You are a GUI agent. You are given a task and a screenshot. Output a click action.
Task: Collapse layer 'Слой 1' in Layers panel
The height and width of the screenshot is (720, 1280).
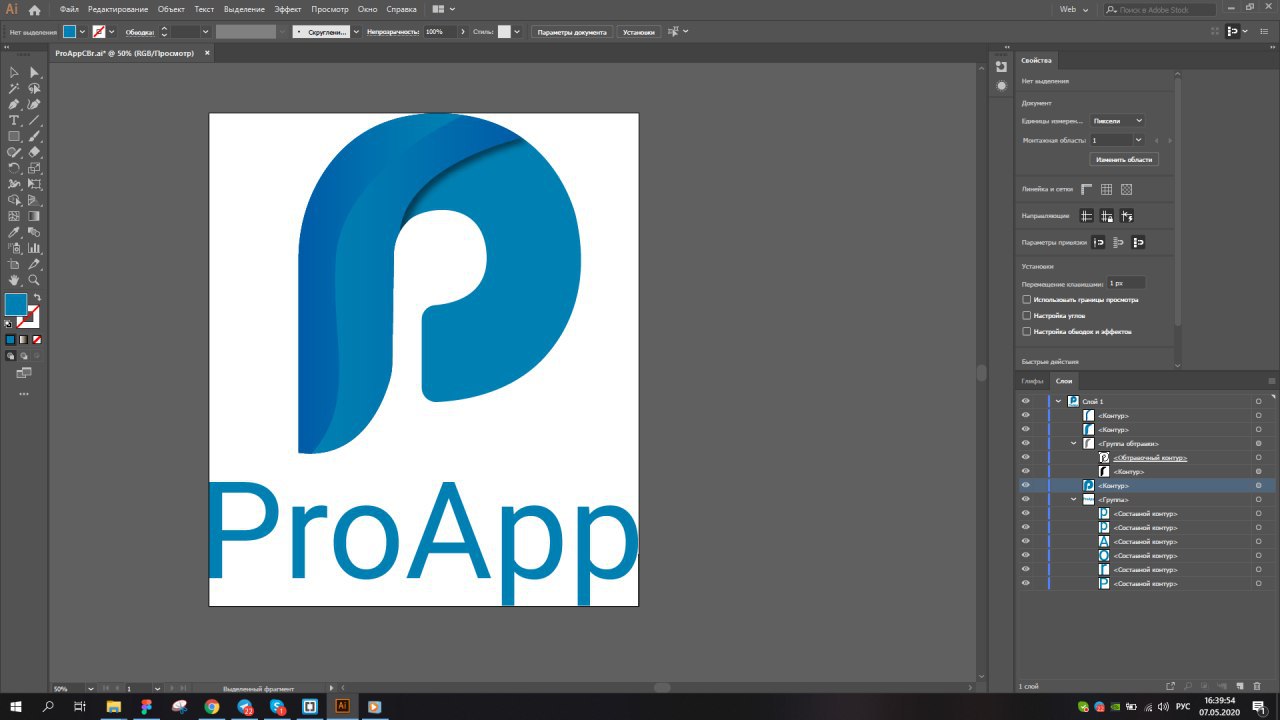pos(1059,401)
